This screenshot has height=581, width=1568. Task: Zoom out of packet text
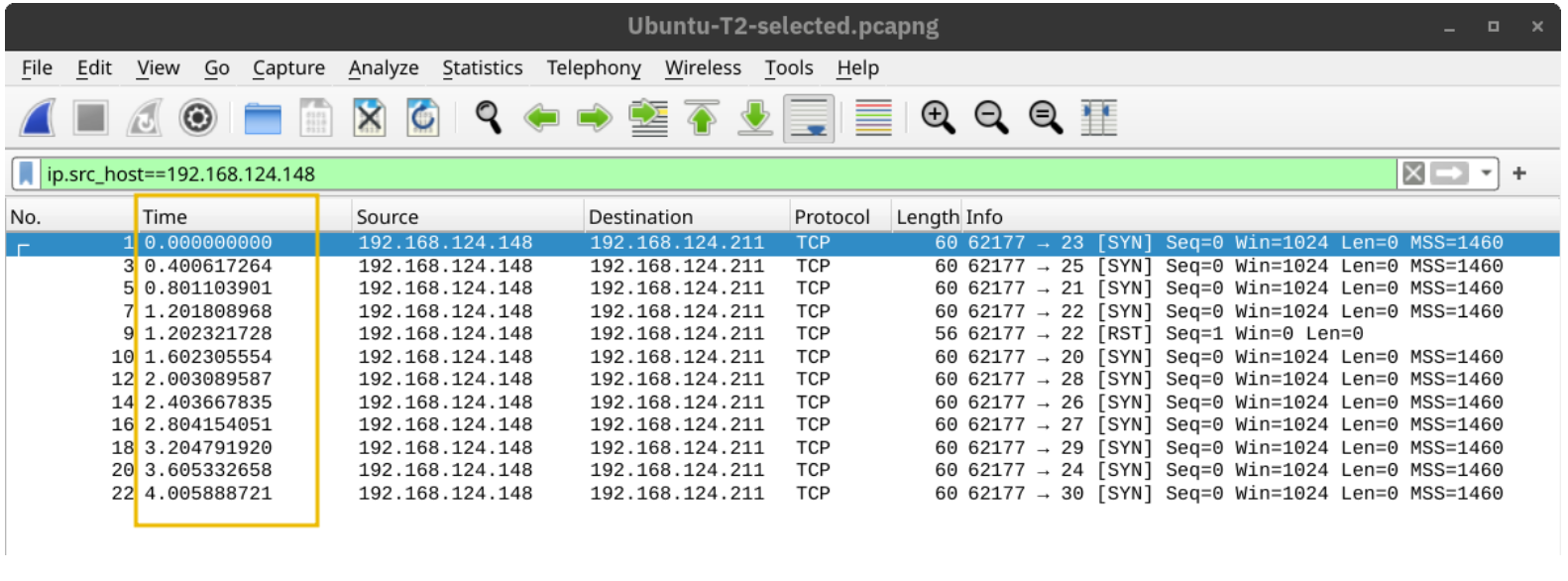point(991,118)
